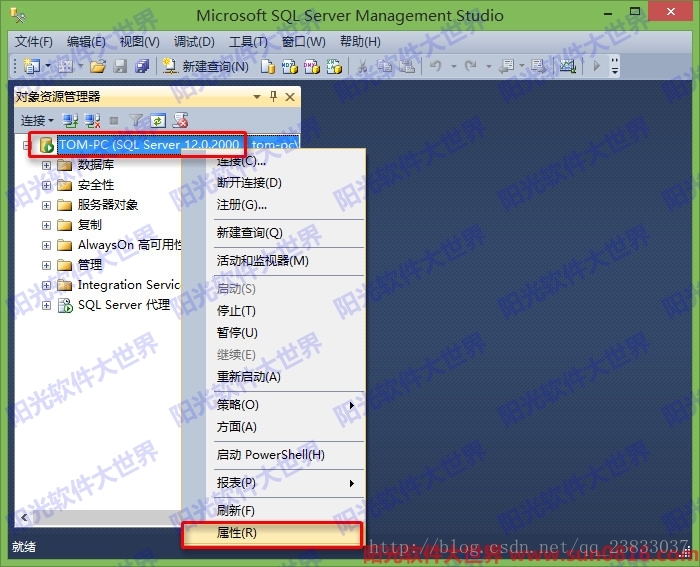Expand the 复制 folder
This screenshot has height=567, width=700.
(x=46, y=225)
